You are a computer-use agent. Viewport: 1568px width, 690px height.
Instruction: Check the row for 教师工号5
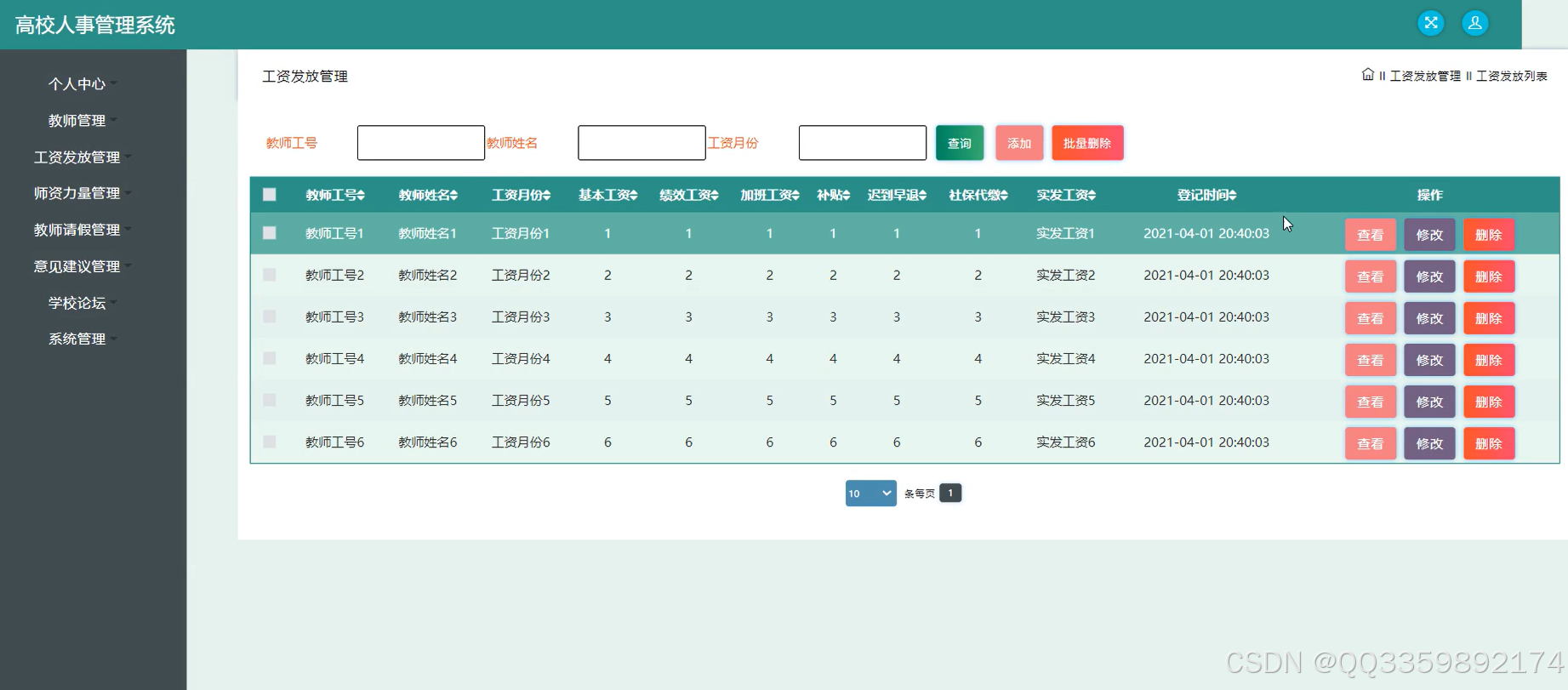click(x=270, y=400)
